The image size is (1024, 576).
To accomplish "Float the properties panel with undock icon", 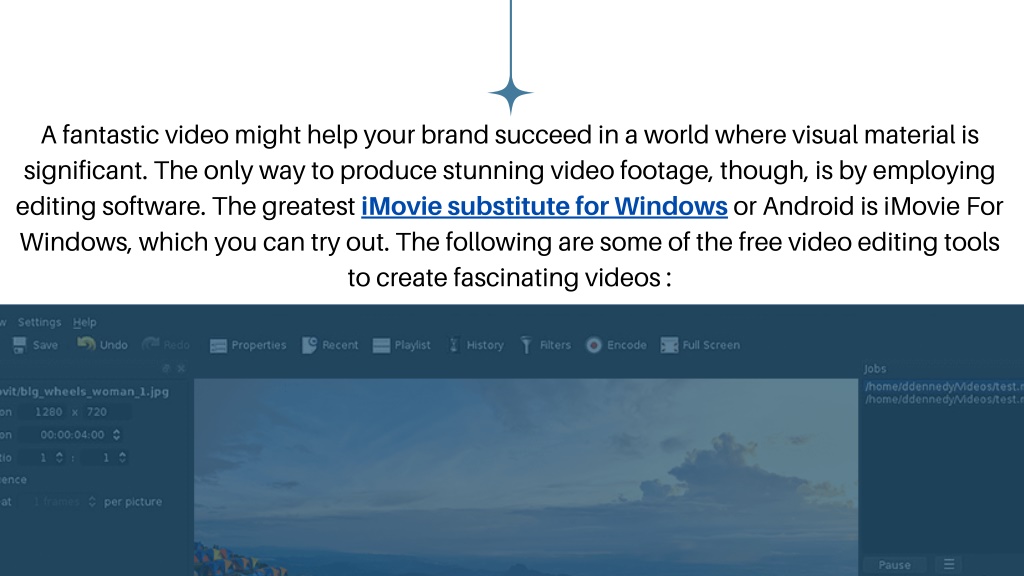I will pos(166,368).
